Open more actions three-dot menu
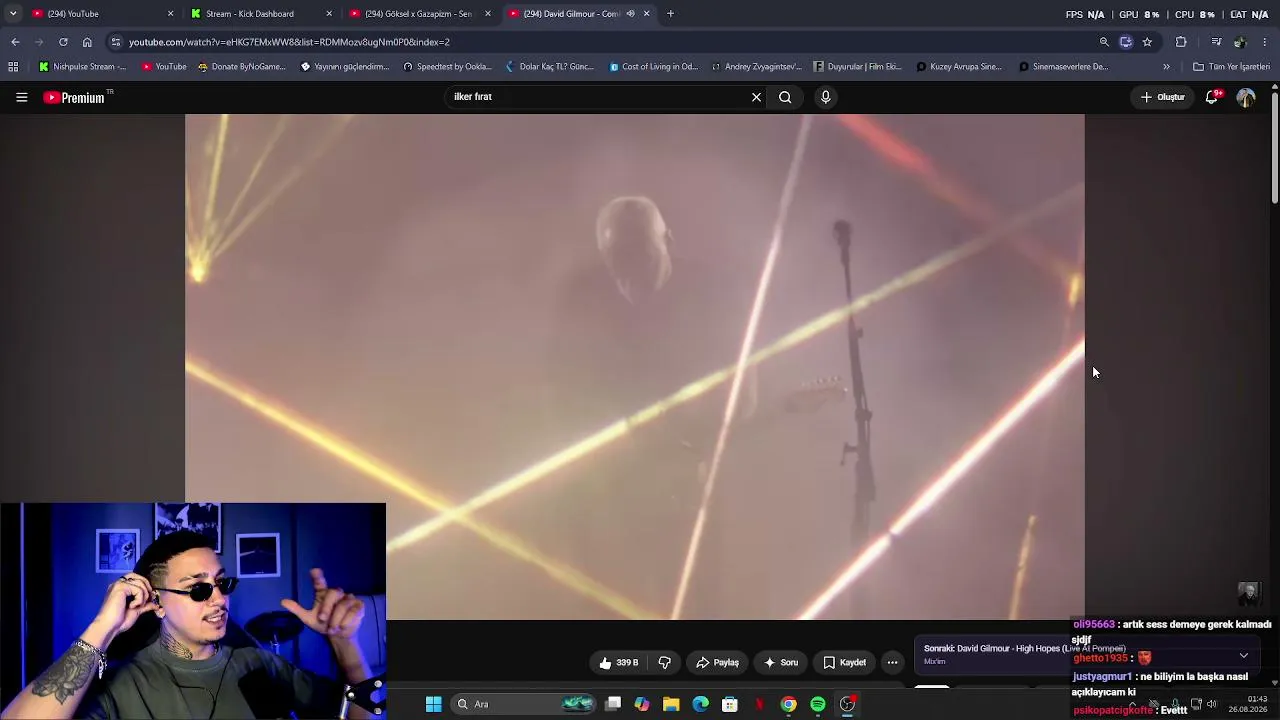Viewport: 1280px width, 720px height. (x=892, y=662)
